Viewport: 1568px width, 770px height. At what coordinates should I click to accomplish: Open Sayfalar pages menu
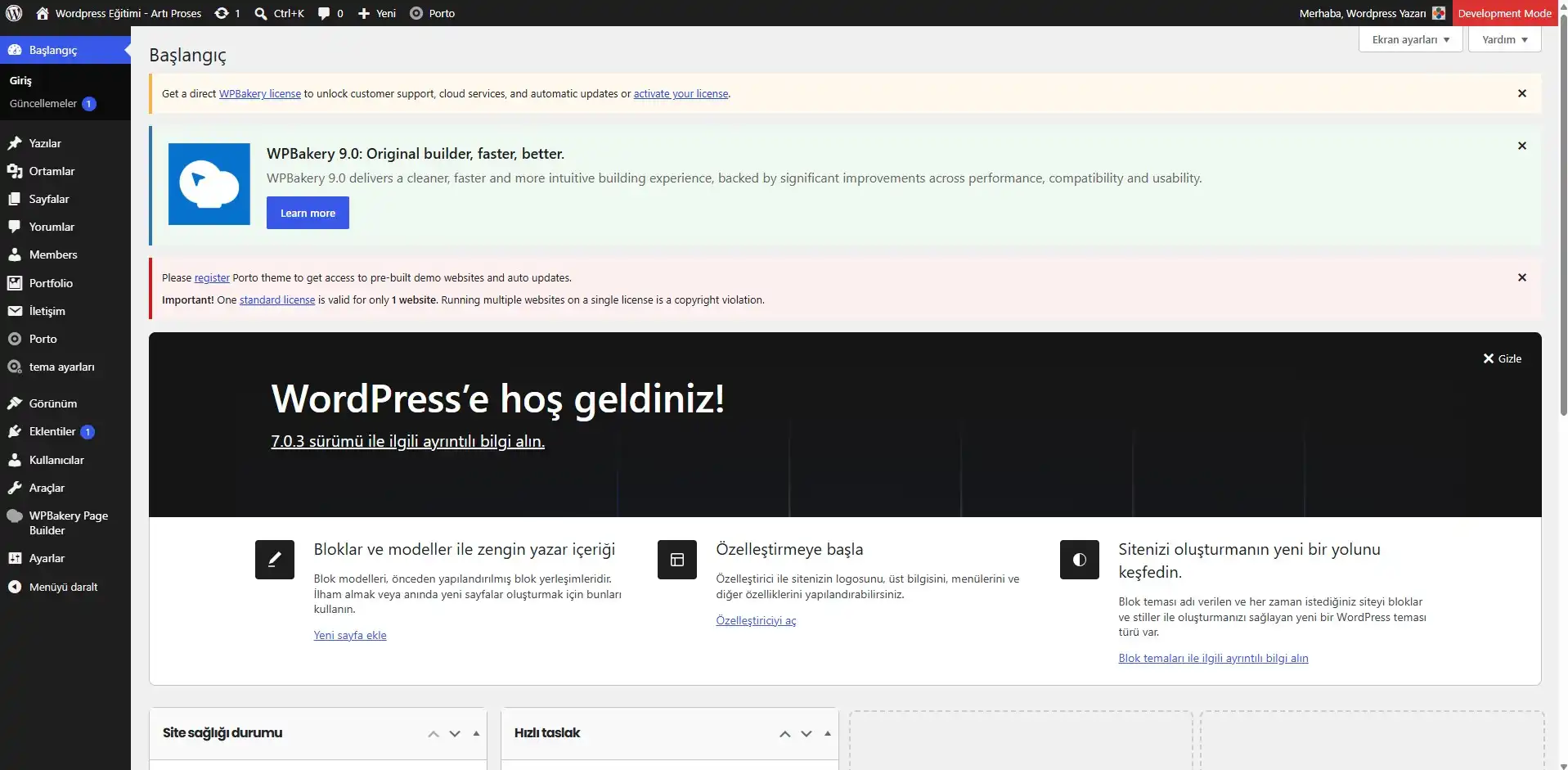click(65, 199)
